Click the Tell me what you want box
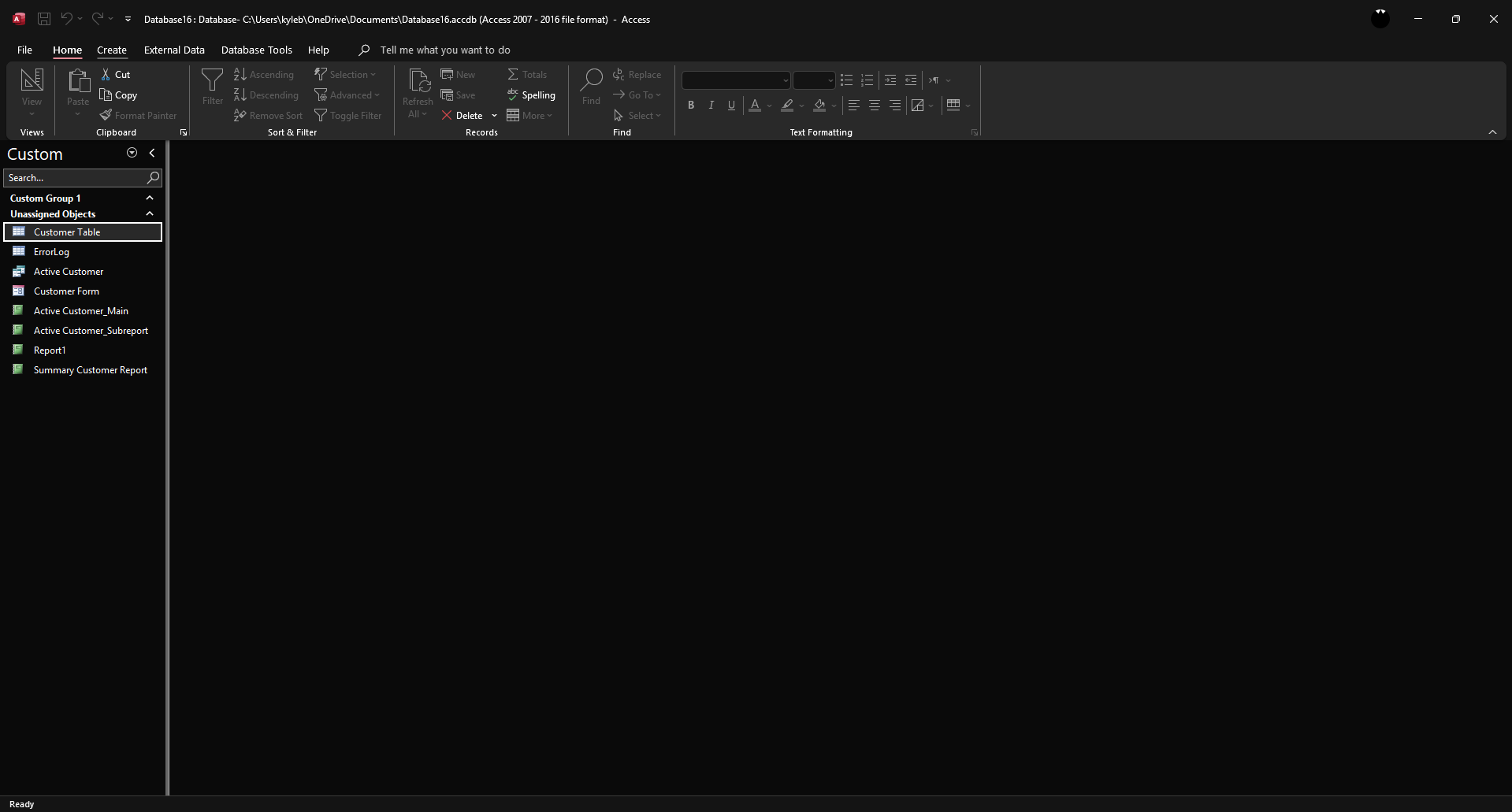Viewport: 1512px width, 812px height. pyautogui.click(x=445, y=50)
